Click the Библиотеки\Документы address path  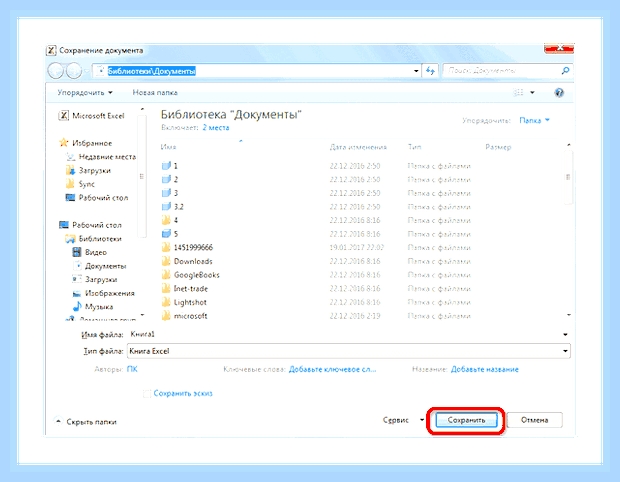152,71
